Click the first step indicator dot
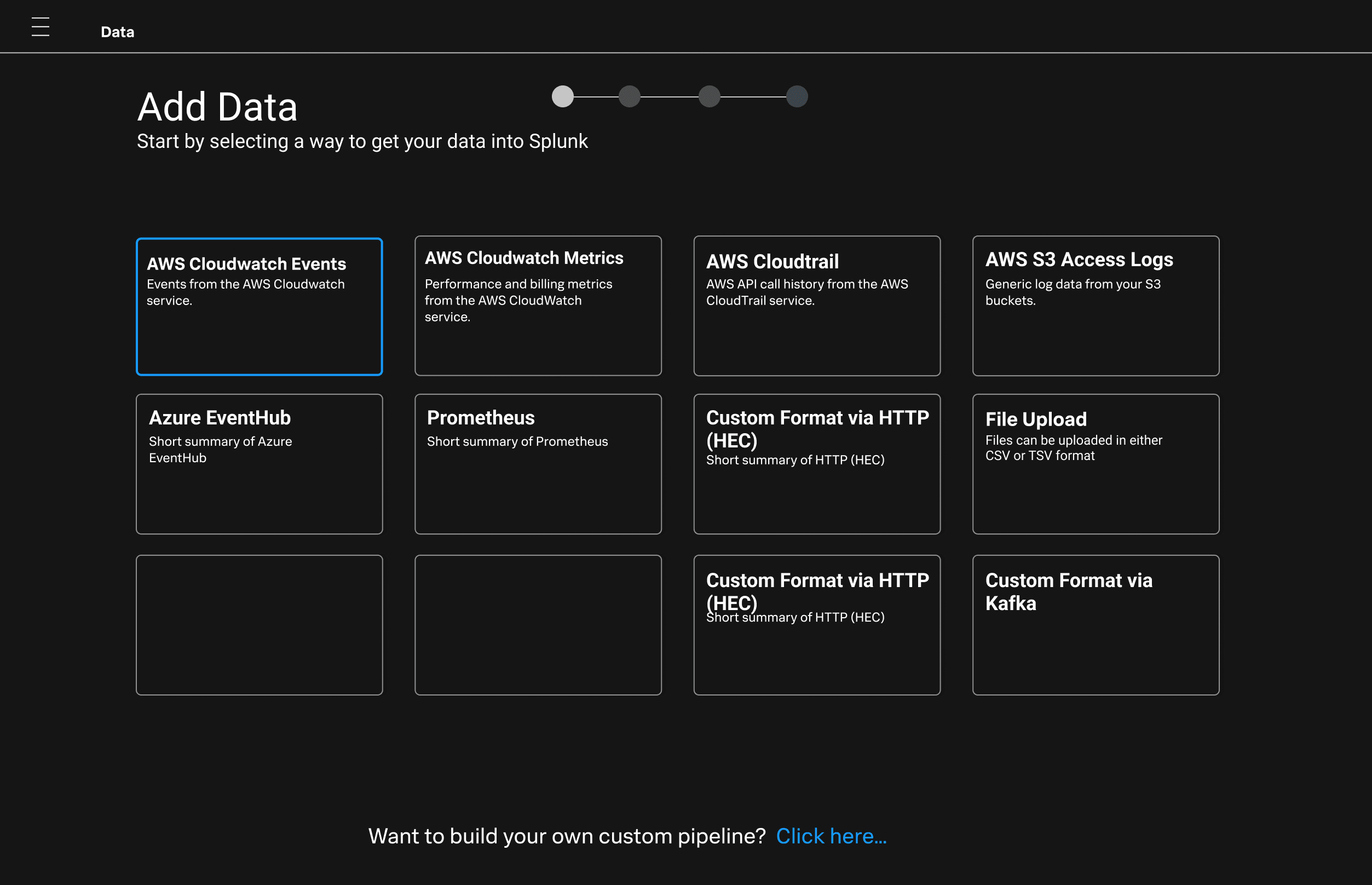This screenshot has width=1372, height=885. pos(562,96)
